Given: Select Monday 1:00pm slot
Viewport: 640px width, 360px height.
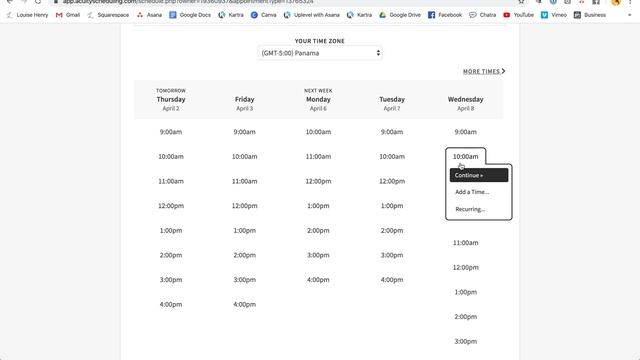Looking at the screenshot, I should [x=318, y=206].
